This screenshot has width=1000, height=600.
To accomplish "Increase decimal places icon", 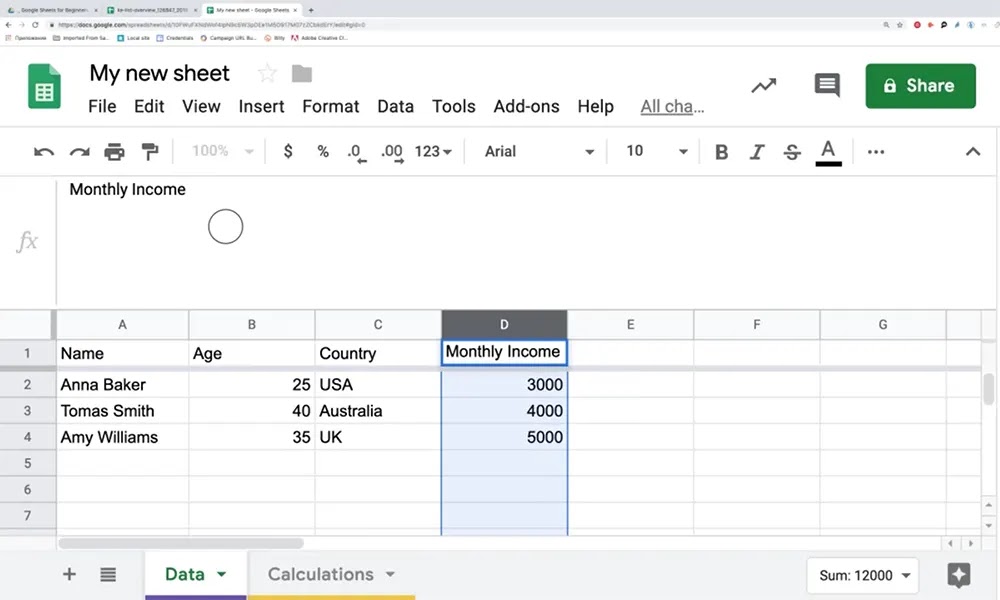I will [392, 152].
